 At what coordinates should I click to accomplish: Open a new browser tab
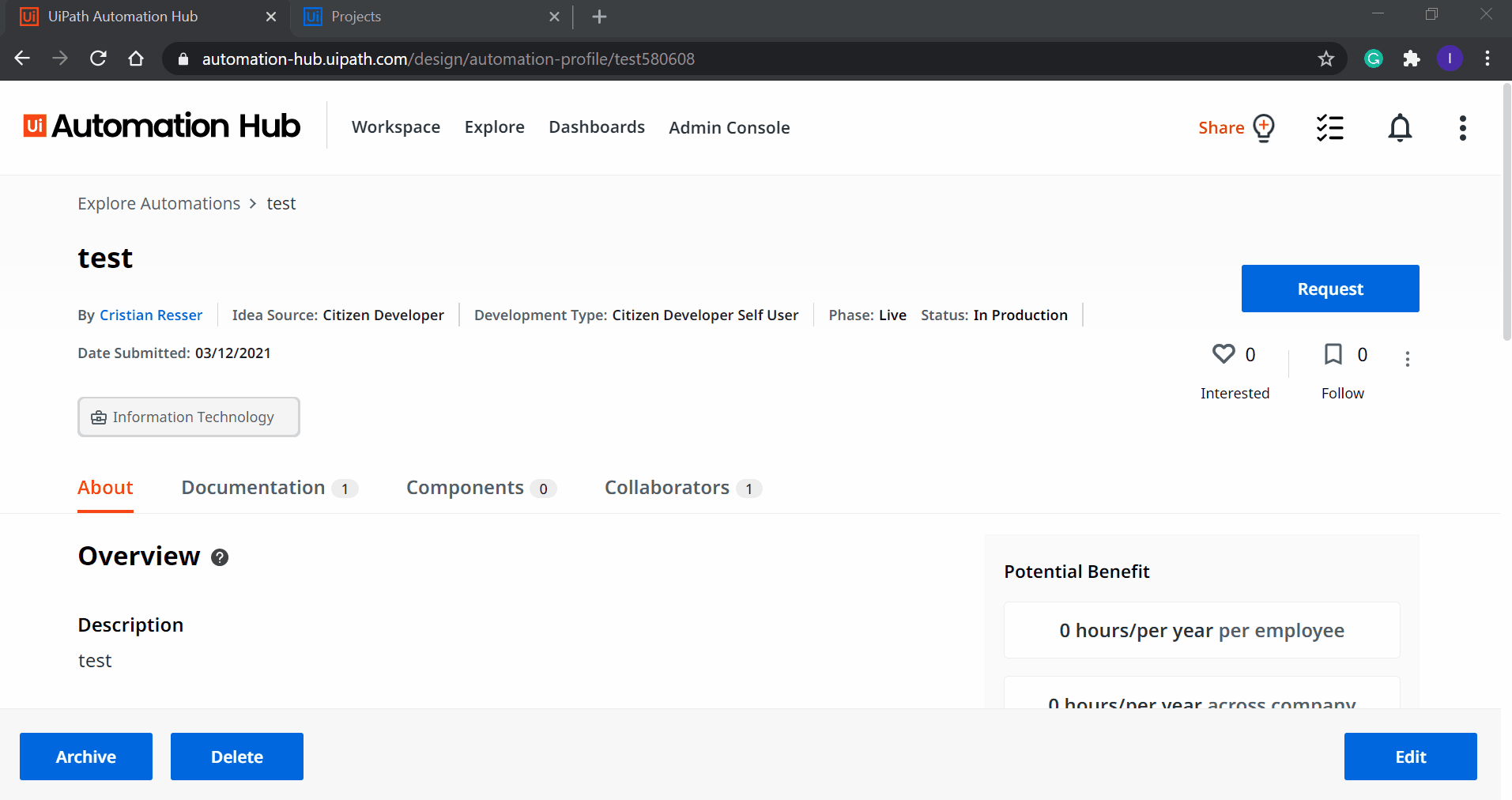(599, 17)
